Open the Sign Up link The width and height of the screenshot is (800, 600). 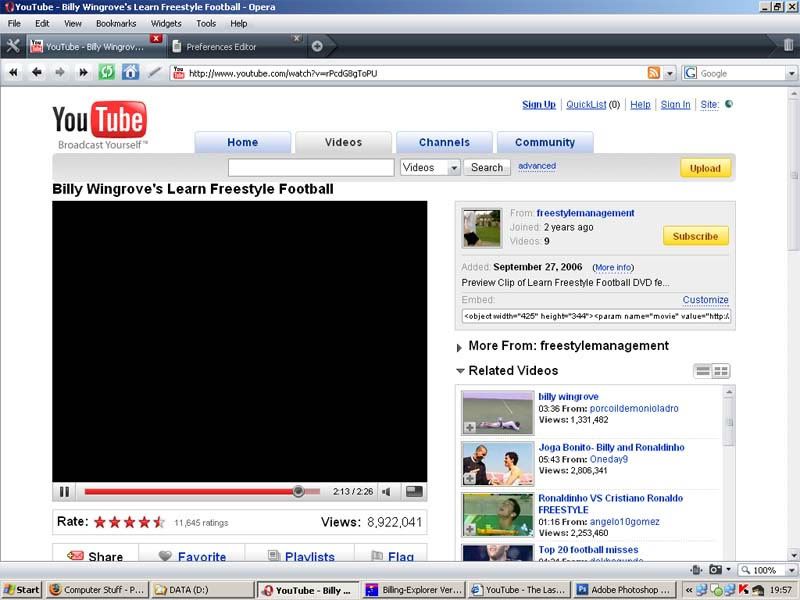coord(539,105)
